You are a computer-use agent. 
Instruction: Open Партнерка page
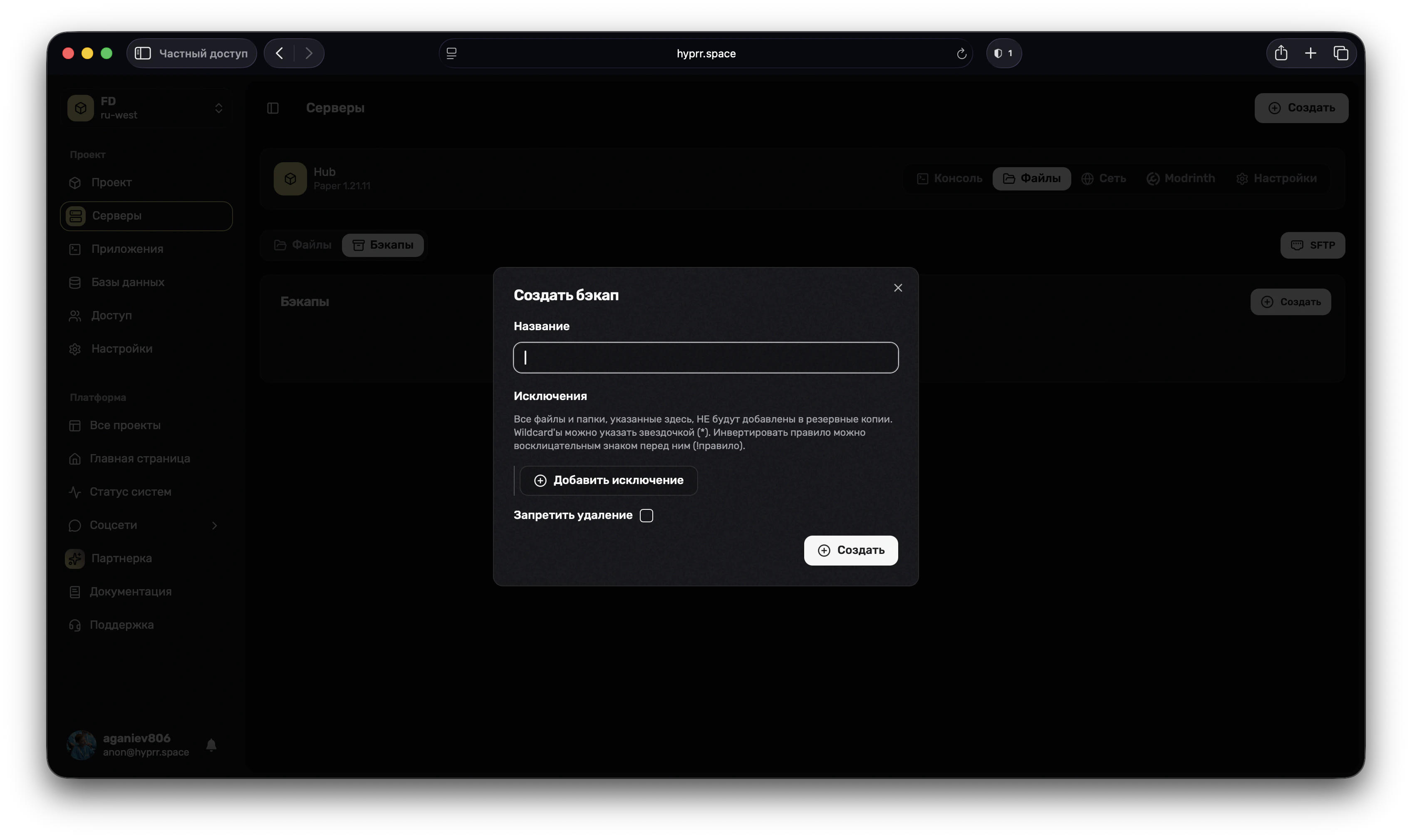[x=146, y=558]
